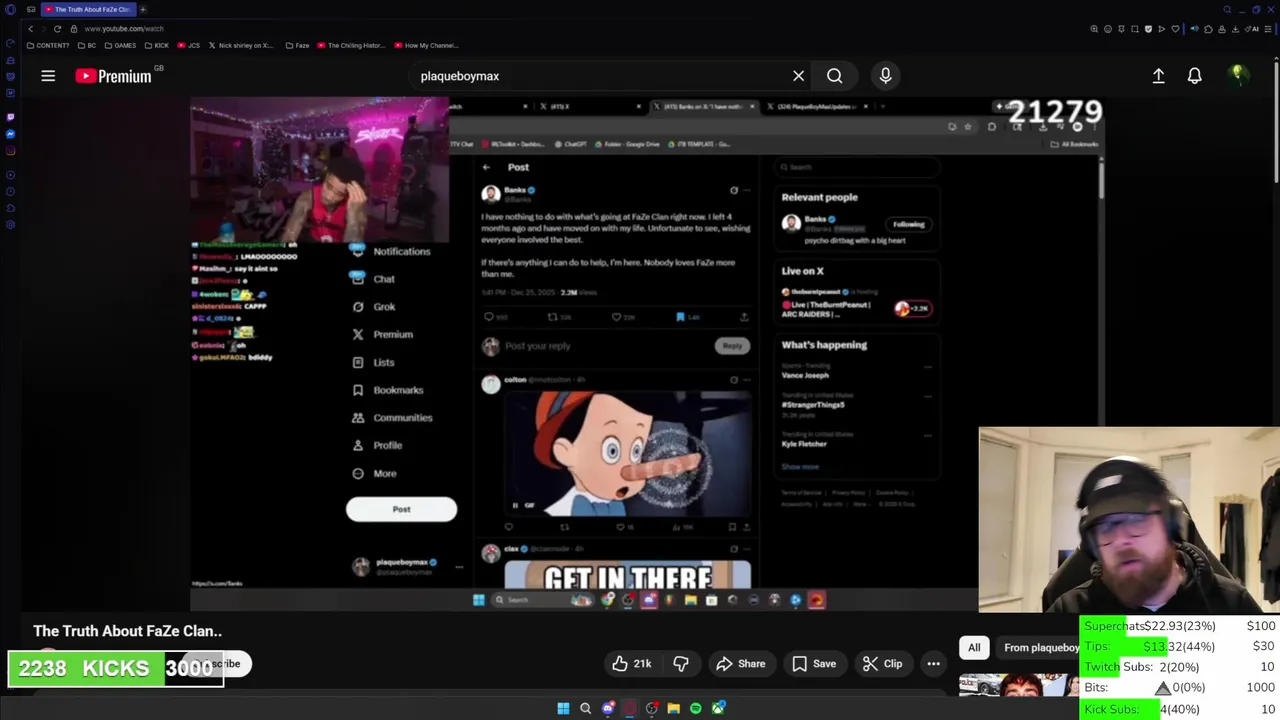The image size is (1280, 720).
Task: Open Discord from the taskbar
Action: (608, 708)
